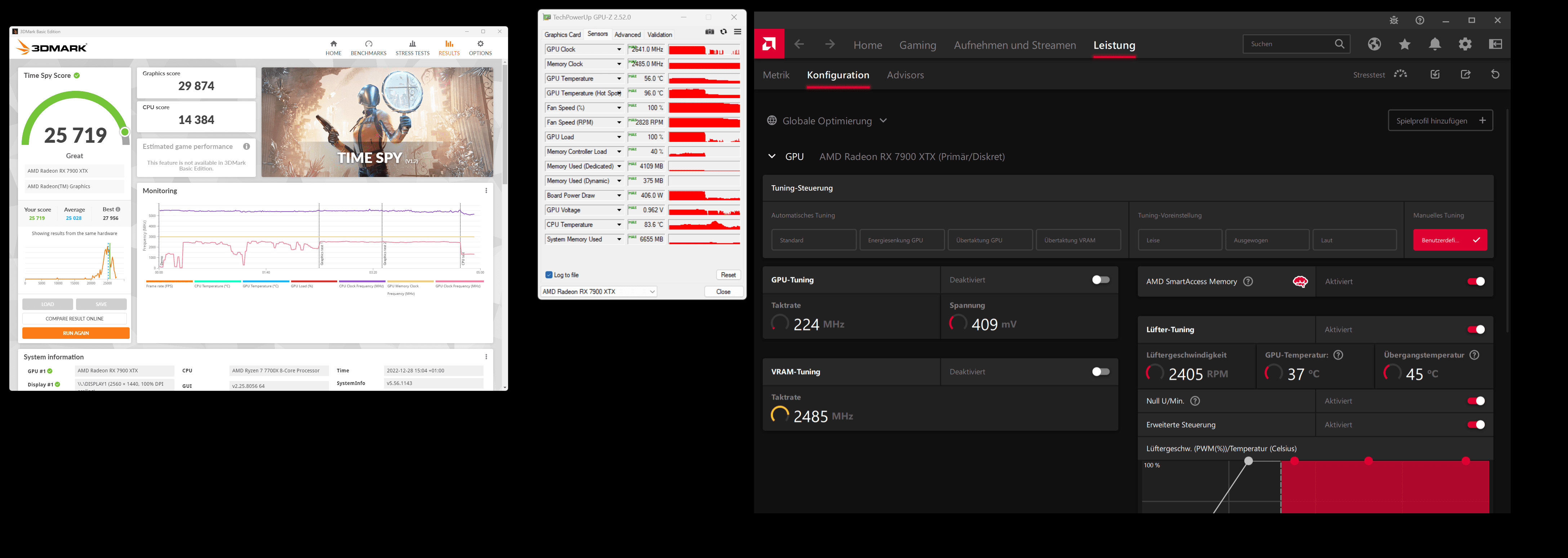The width and height of the screenshot is (1568, 558).
Task: Click info icon beside Estimated game performance
Action: [x=246, y=146]
